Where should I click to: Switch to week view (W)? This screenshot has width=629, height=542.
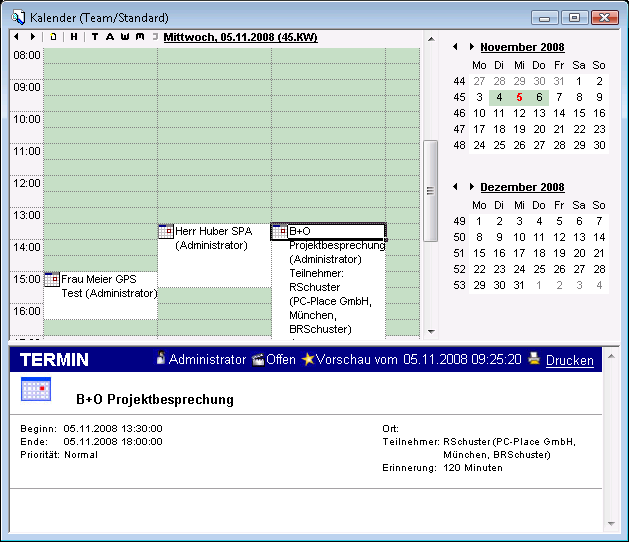click(125, 37)
